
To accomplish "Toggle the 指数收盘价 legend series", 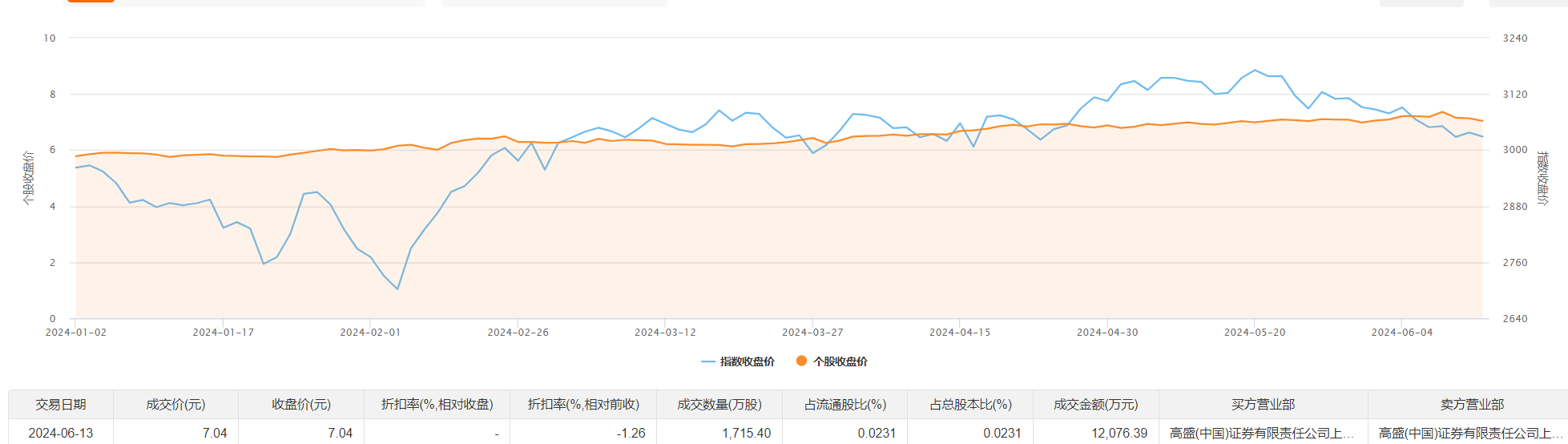I will (x=738, y=361).
